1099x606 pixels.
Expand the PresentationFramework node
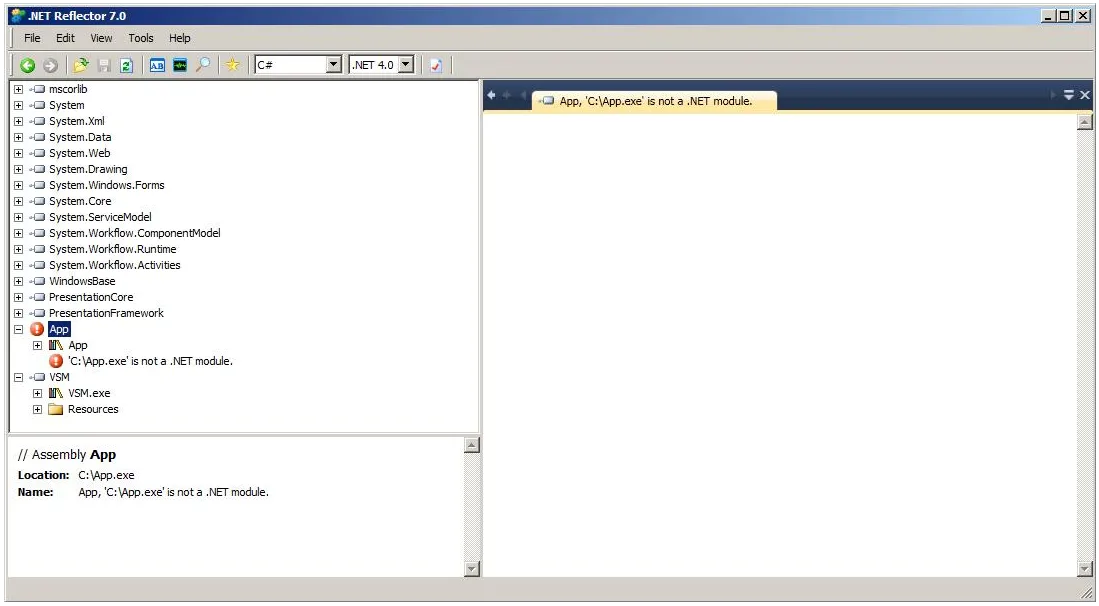[x=19, y=313]
